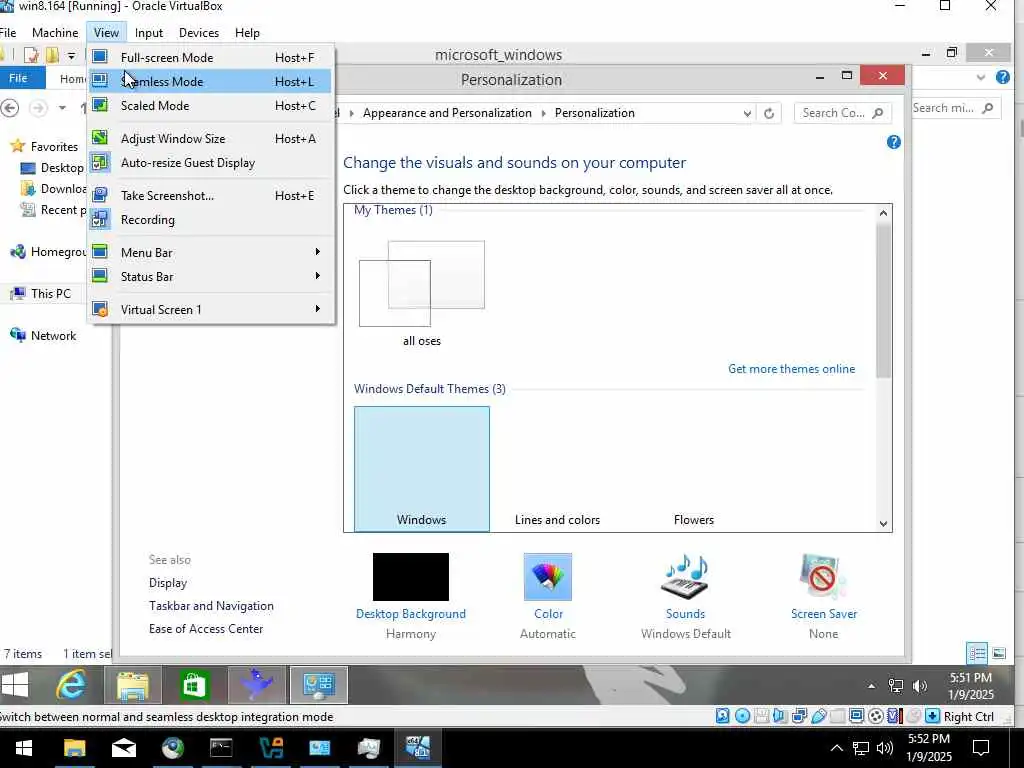Click the USB devices indicator in VirtualBox status bar
Image resolution: width=1024 pixels, height=768 pixels.
pyautogui.click(x=819, y=716)
